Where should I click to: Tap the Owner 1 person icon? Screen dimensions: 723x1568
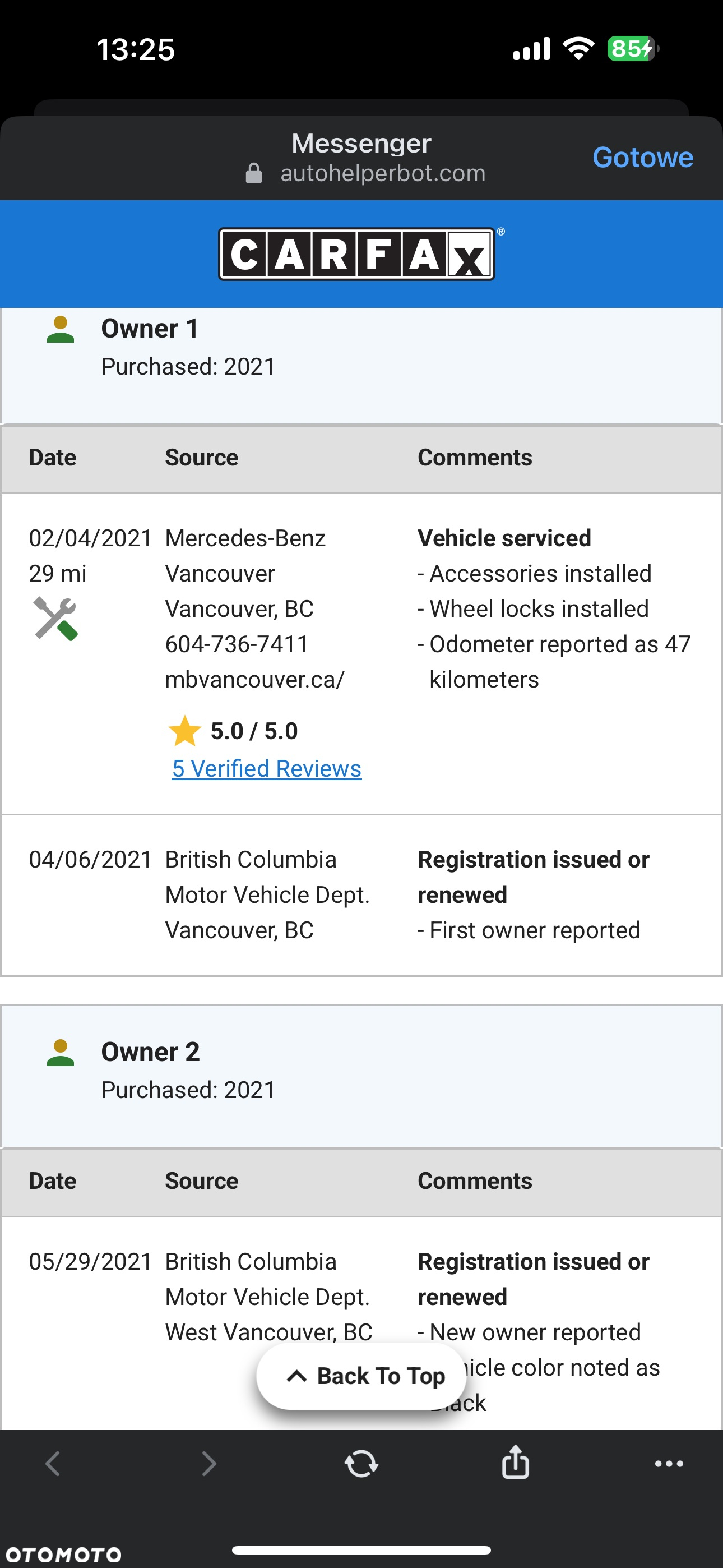click(x=61, y=329)
